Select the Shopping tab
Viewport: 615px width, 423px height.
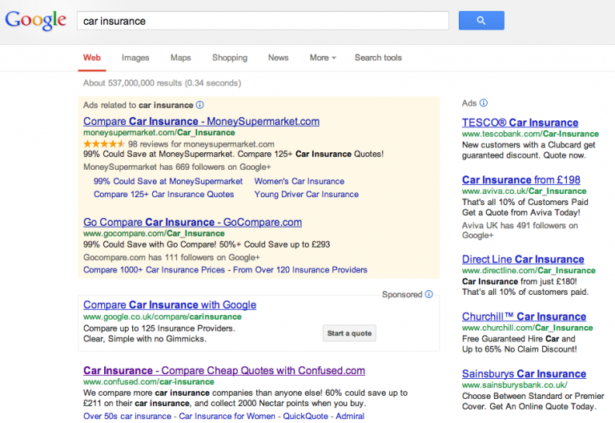click(x=229, y=58)
